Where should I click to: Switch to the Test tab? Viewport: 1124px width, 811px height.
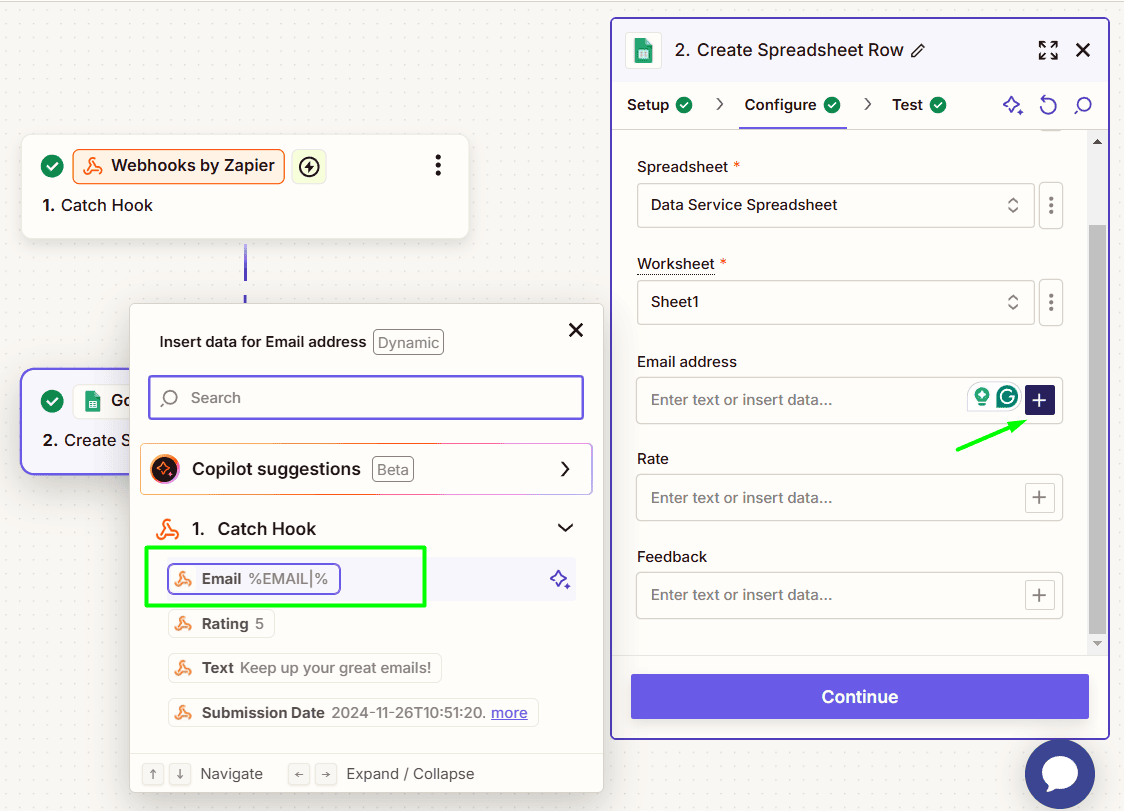coord(918,105)
